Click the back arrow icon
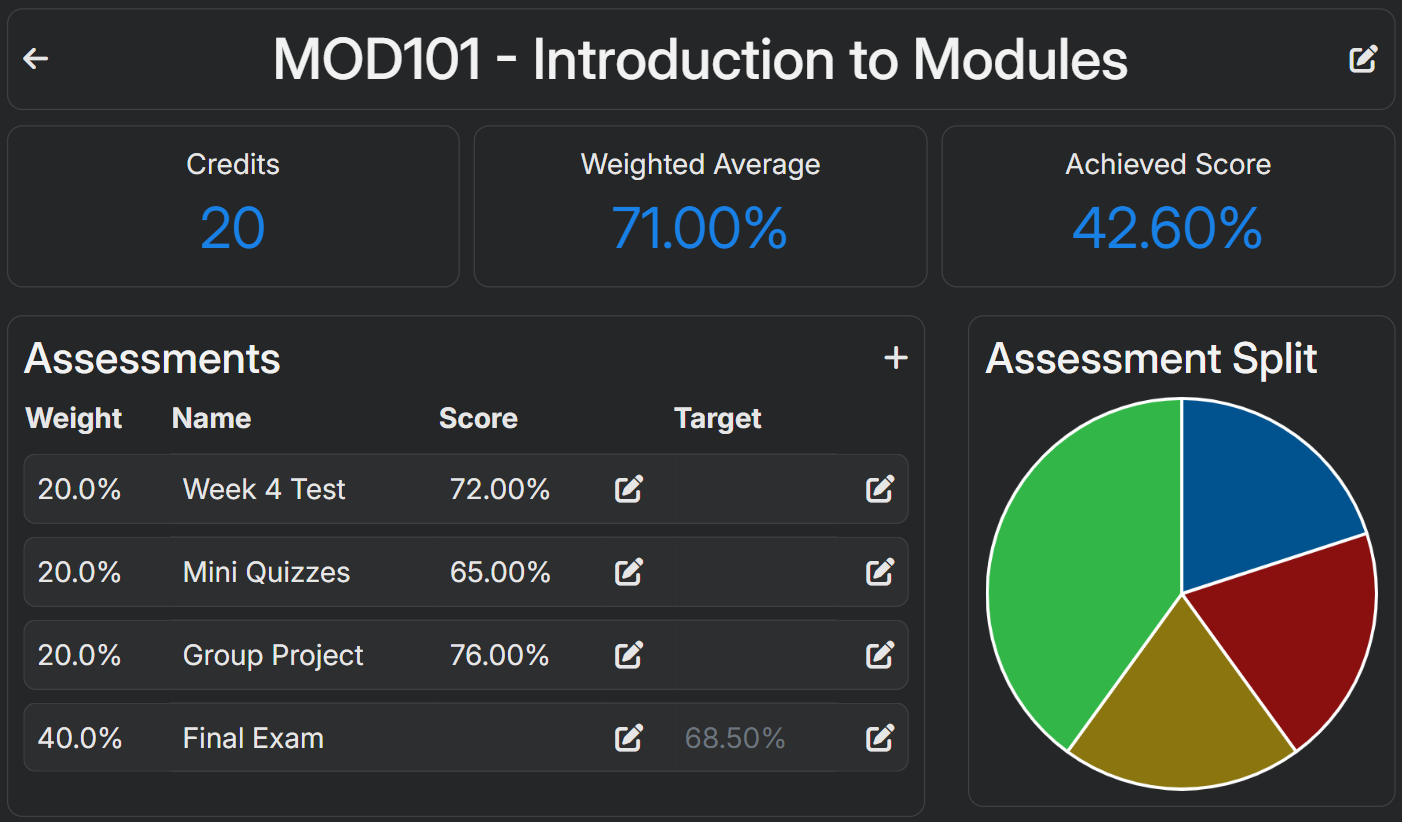 tap(36, 59)
